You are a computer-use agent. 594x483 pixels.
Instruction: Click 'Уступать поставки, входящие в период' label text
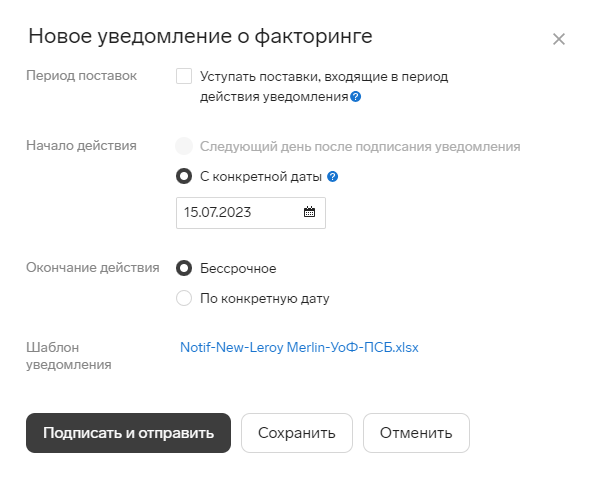point(324,77)
